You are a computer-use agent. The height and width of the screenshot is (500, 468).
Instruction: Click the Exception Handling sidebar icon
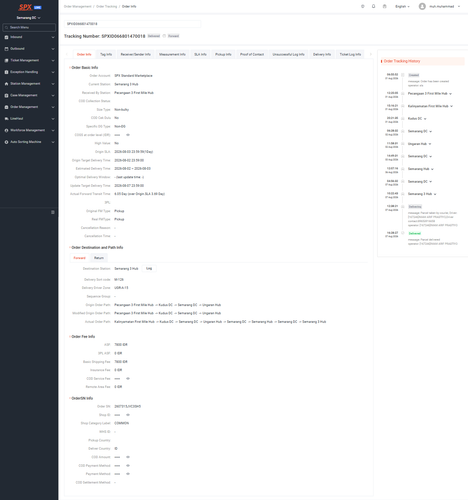point(6,72)
